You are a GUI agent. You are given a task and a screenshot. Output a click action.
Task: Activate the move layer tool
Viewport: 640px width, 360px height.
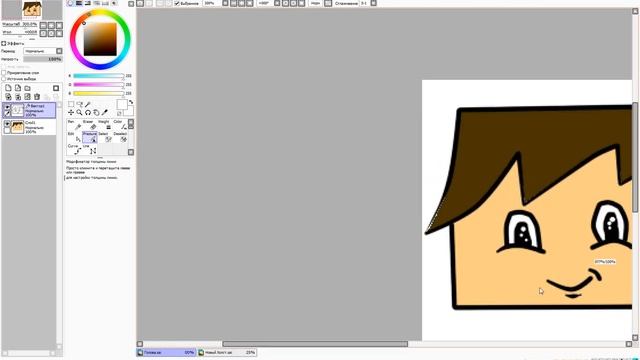coord(71,112)
